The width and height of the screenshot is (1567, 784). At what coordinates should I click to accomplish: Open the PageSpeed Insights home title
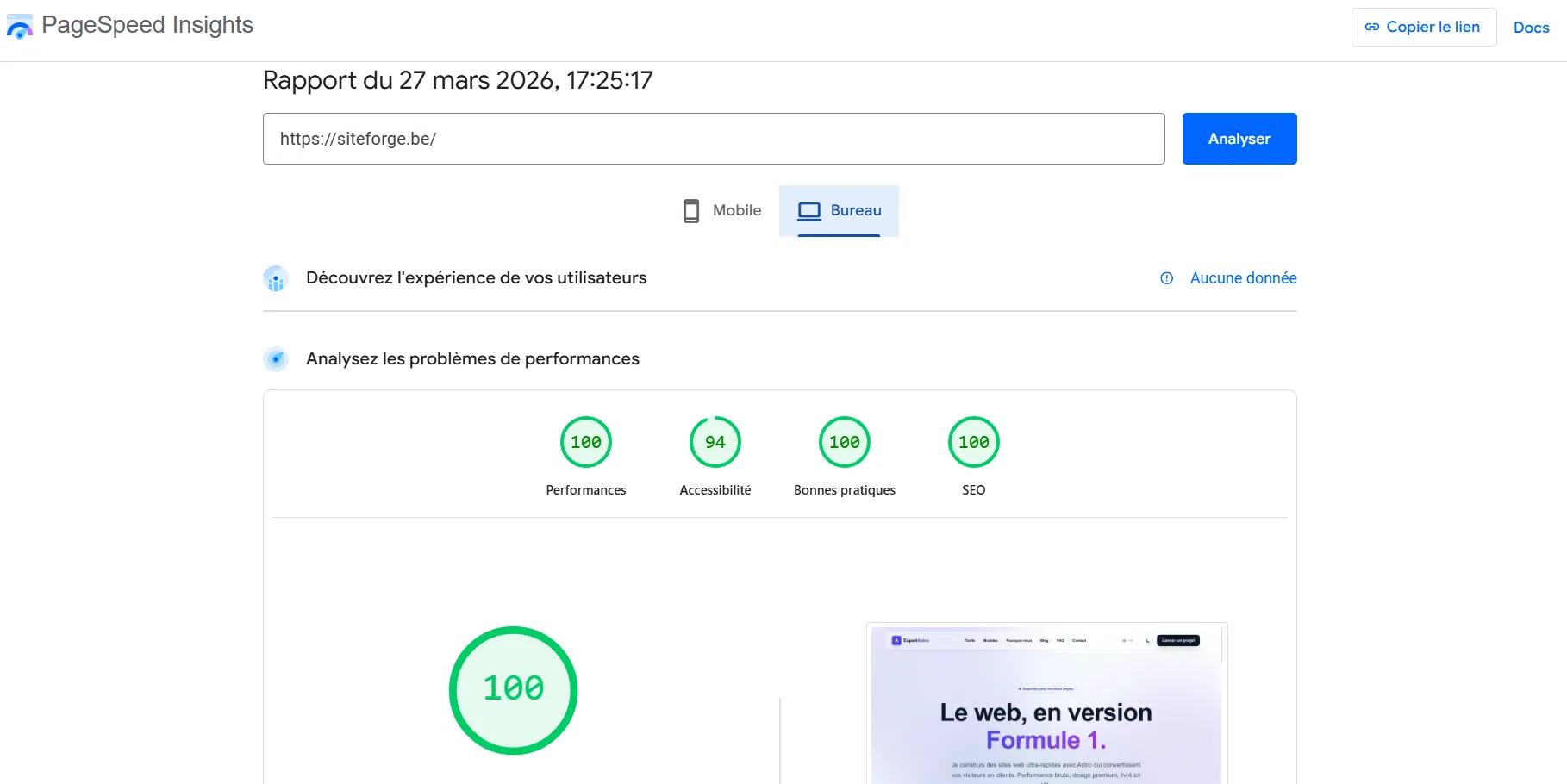tap(147, 25)
